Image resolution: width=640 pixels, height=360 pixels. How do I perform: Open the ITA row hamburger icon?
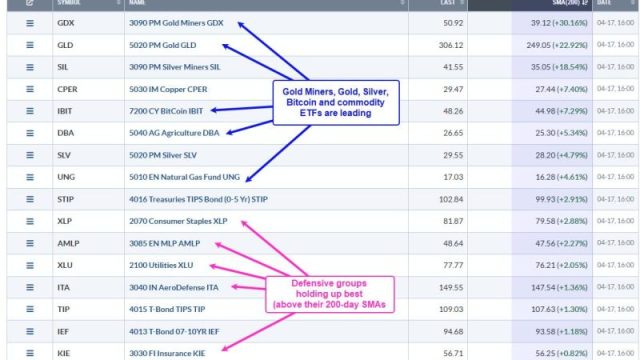click(x=30, y=287)
